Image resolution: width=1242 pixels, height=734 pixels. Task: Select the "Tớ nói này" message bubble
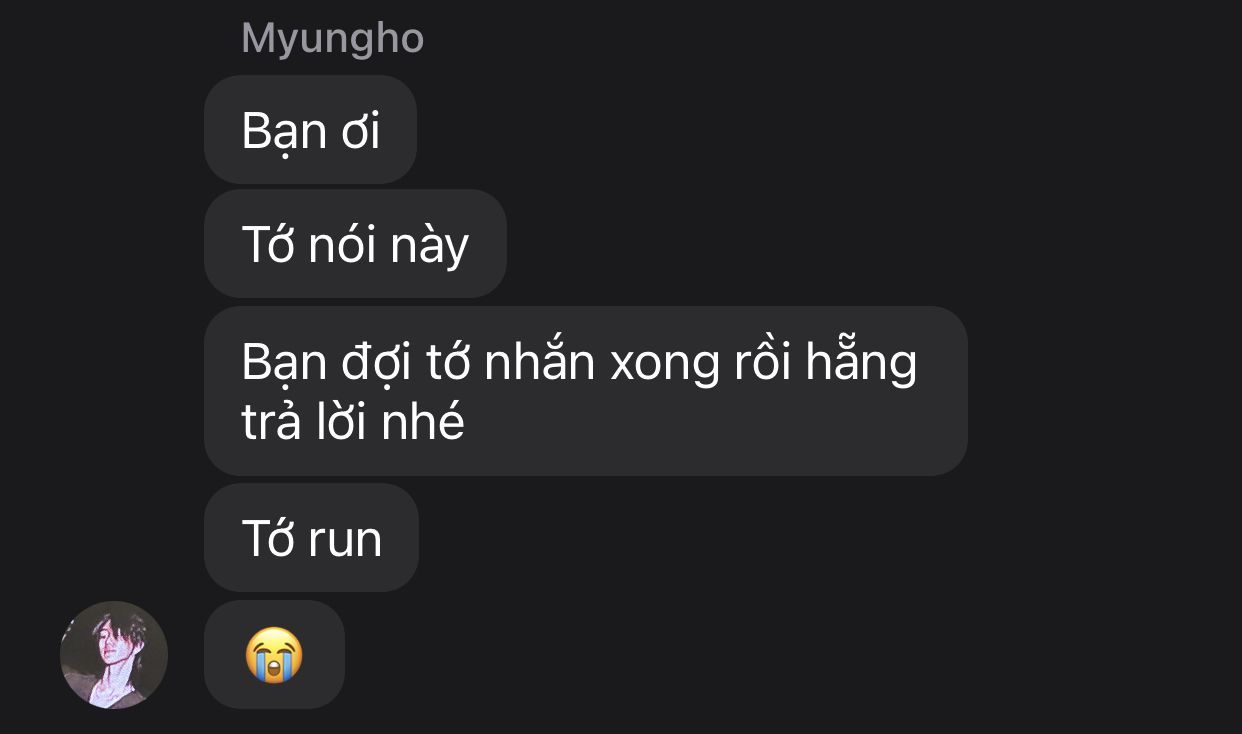click(x=355, y=244)
